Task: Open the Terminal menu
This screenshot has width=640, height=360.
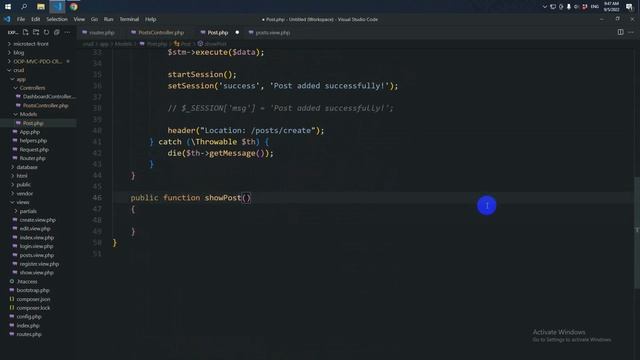Action: (129, 19)
